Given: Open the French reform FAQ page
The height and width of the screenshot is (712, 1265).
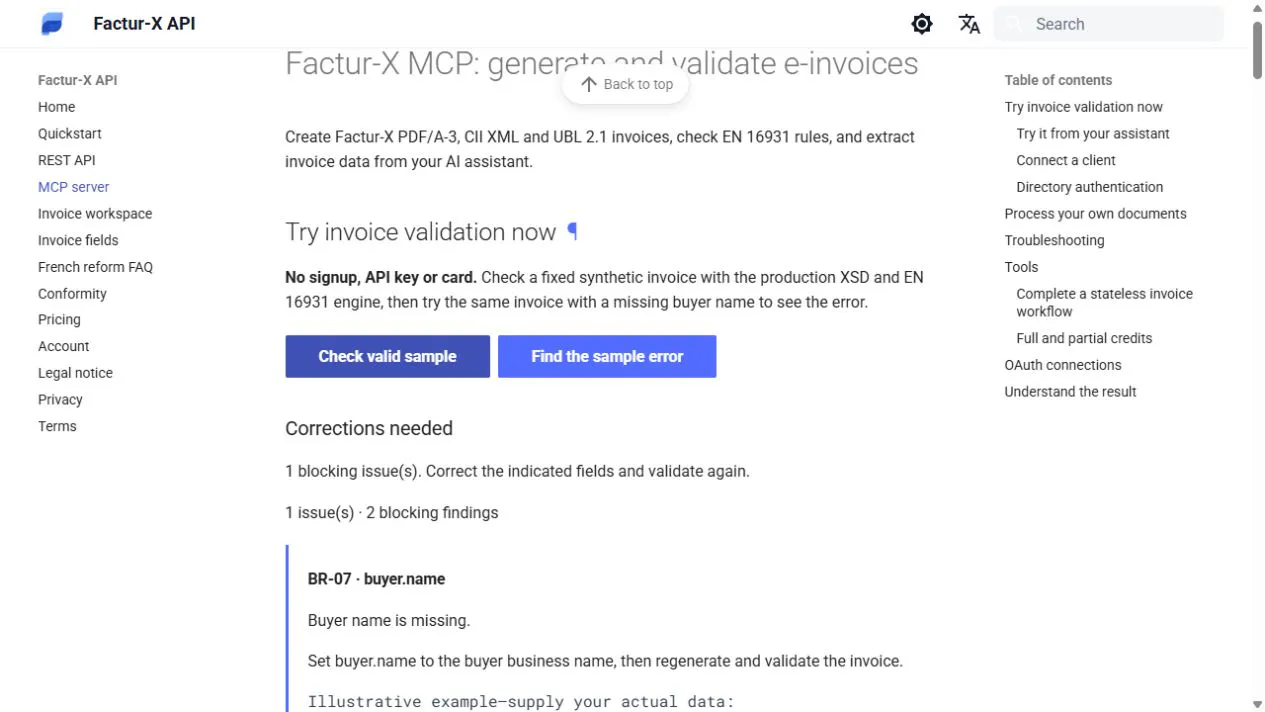Looking at the screenshot, I should coord(95,267).
